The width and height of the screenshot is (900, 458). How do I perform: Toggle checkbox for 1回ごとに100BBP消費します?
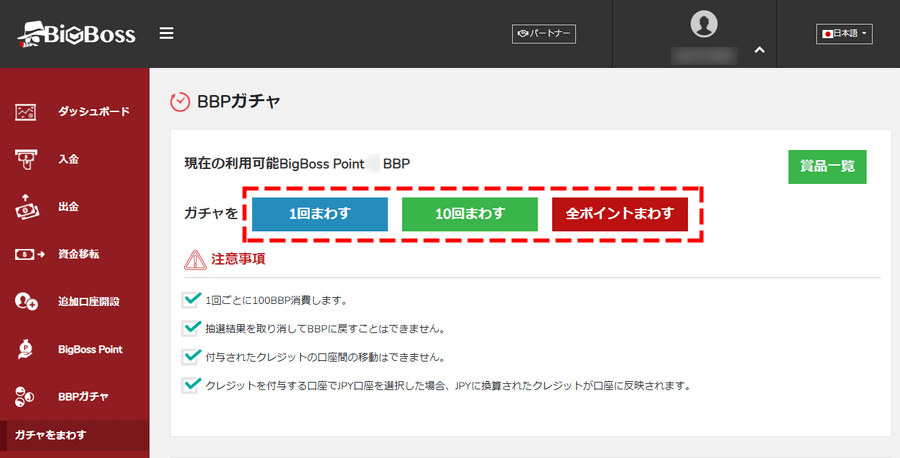pos(190,299)
